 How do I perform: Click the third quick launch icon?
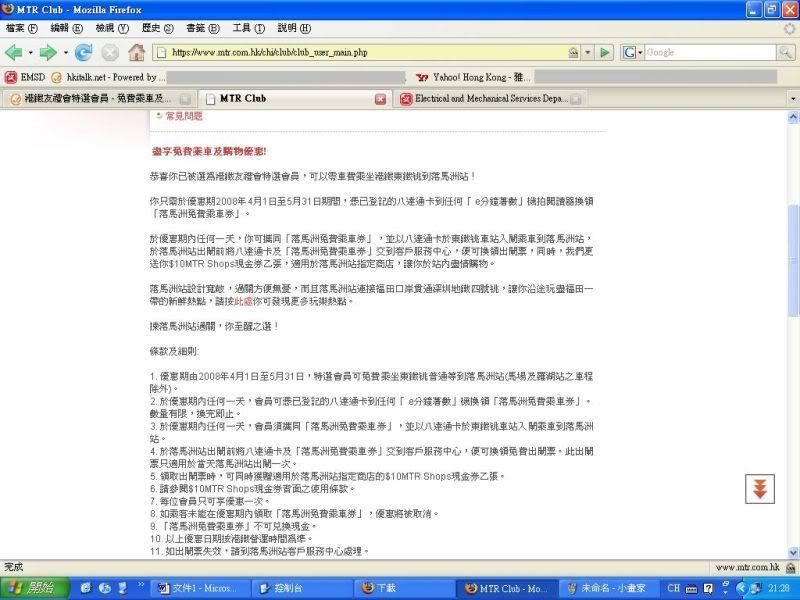click(x=122, y=588)
